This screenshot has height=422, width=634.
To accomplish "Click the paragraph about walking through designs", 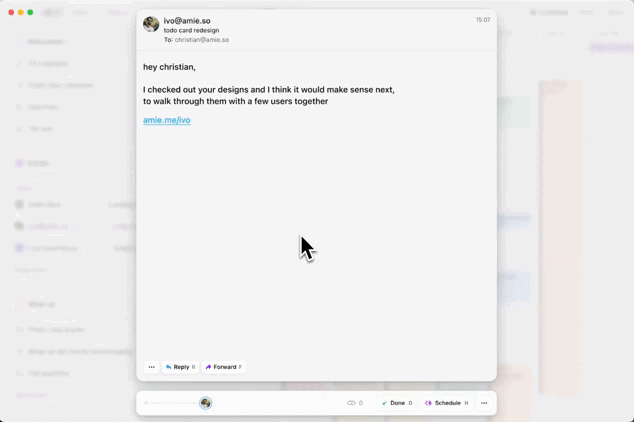I will point(268,95).
